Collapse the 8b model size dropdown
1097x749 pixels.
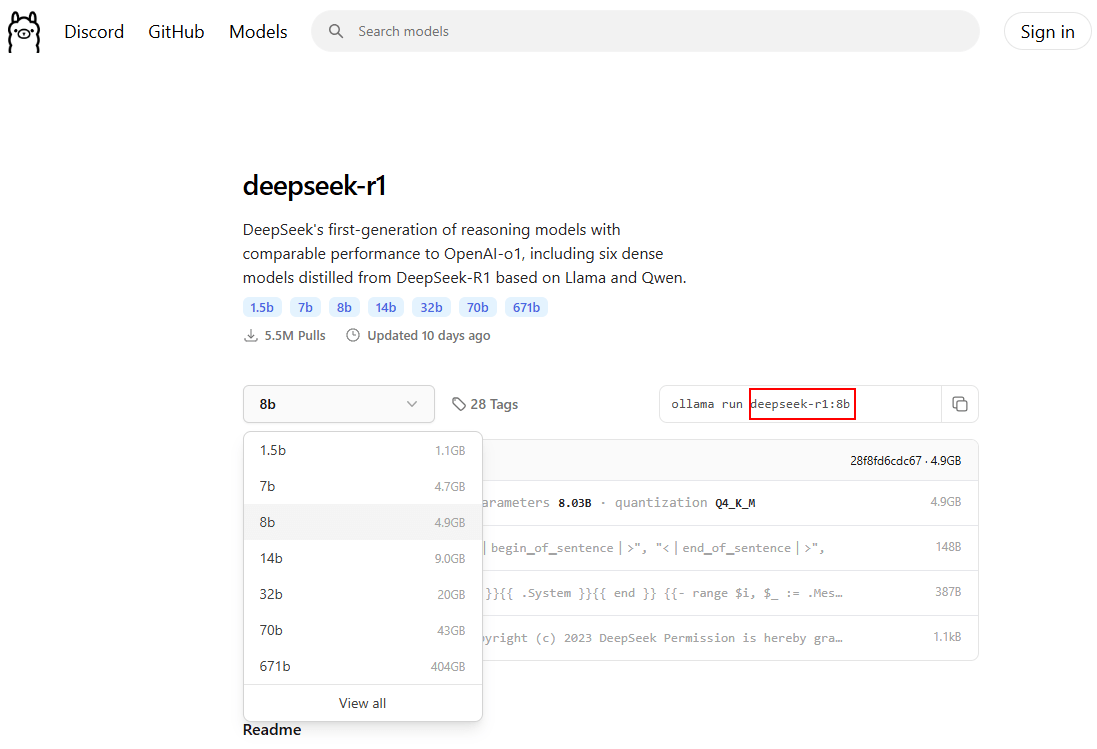338,404
